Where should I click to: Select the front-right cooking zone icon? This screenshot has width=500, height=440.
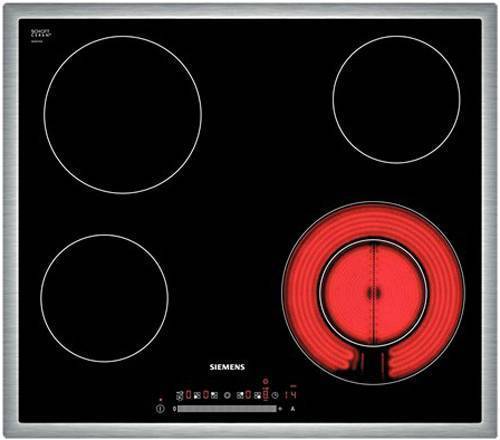click(257, 395)
